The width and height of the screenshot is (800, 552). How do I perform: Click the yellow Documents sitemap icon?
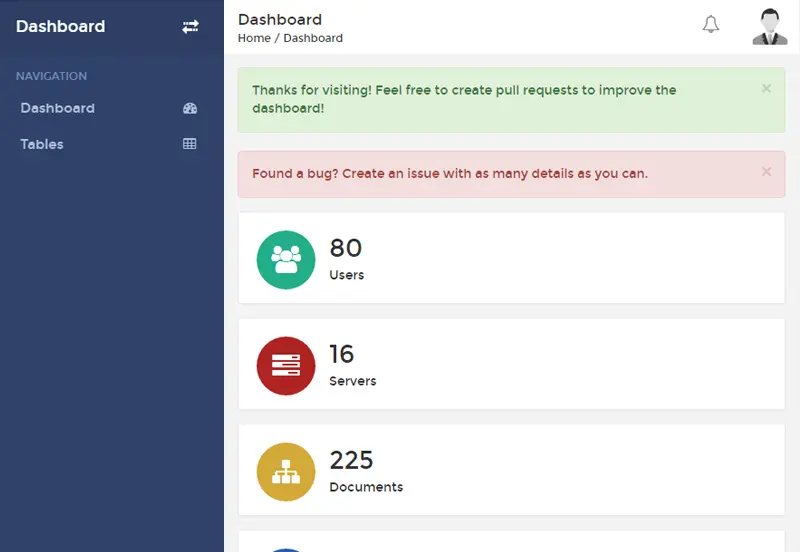tap(286, 472)
